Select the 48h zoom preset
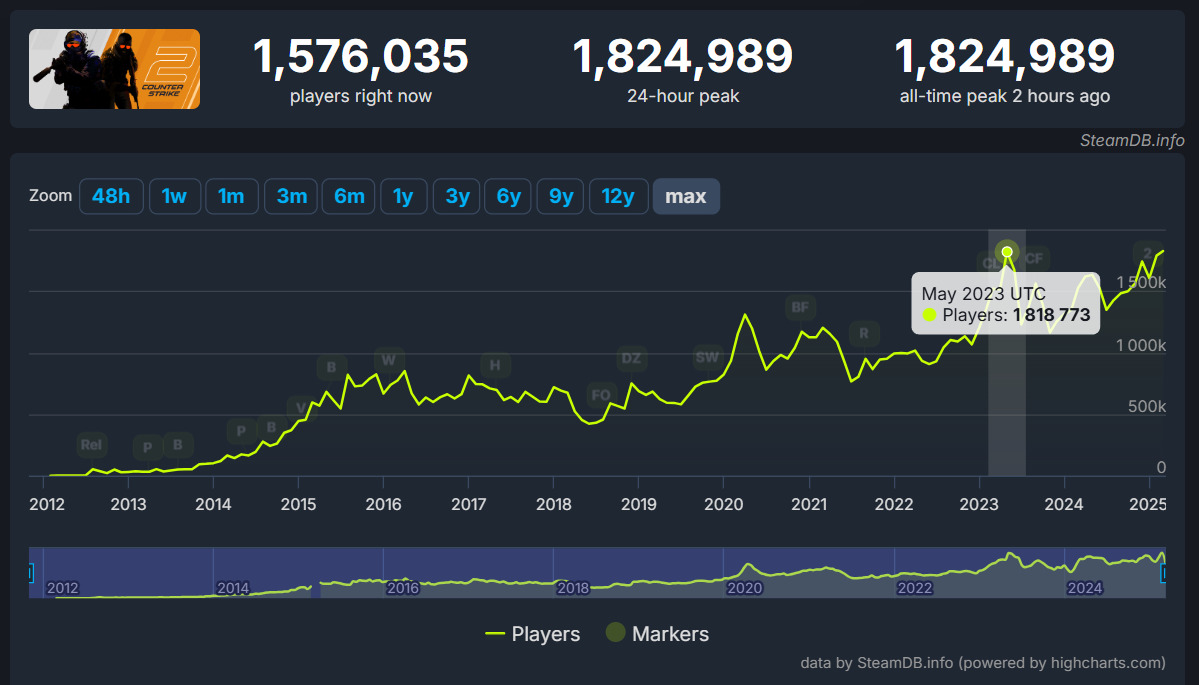The image size is (1199, 685). (111, 196)
